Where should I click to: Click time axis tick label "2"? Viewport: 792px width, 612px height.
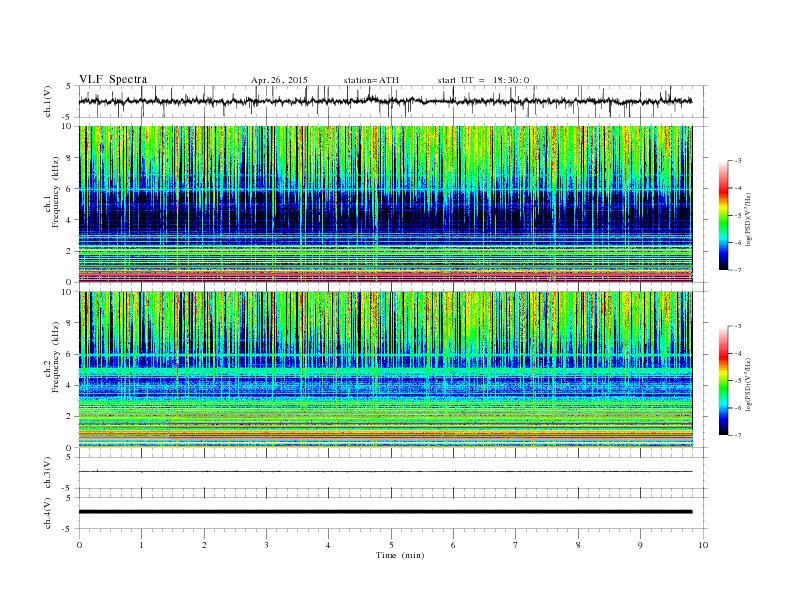(204, 545)
